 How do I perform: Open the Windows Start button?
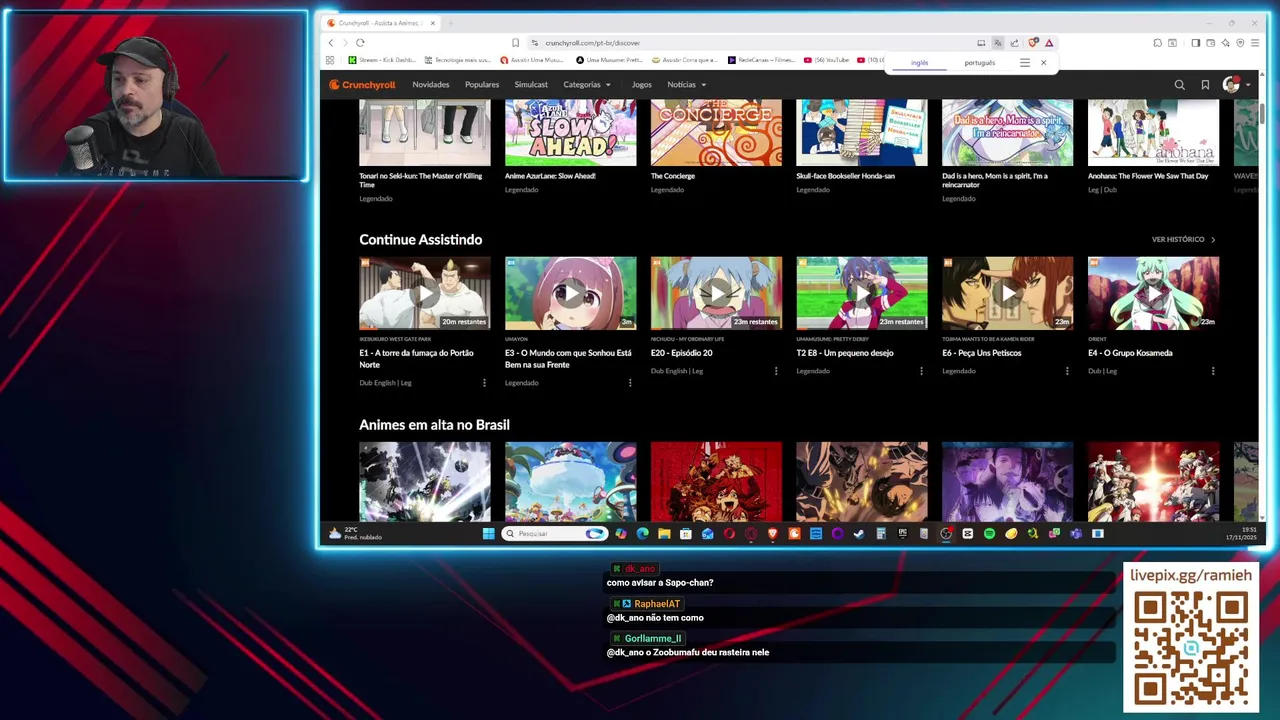point(488,534)
